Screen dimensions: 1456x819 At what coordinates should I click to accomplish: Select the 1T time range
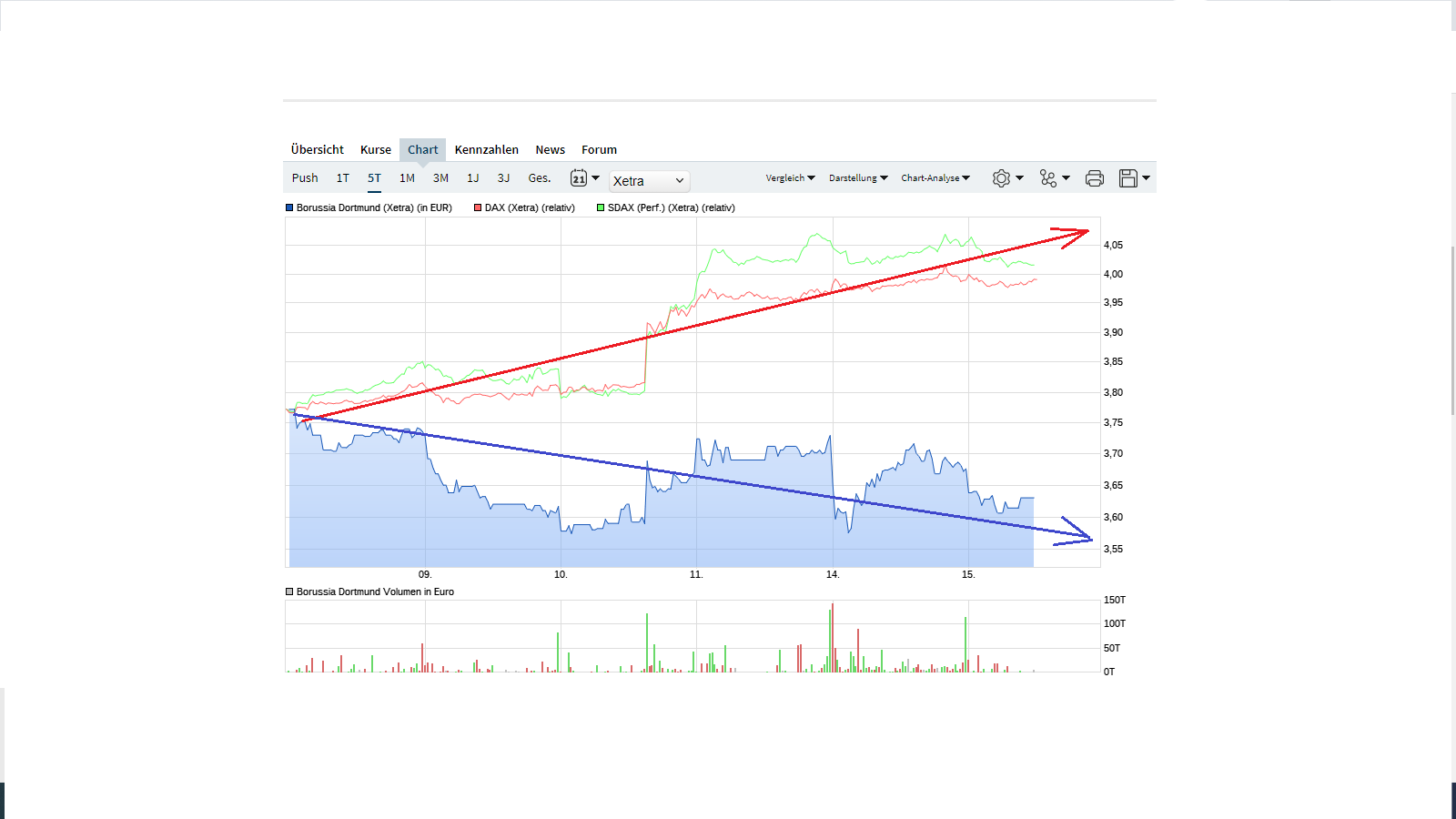[343, 178]
